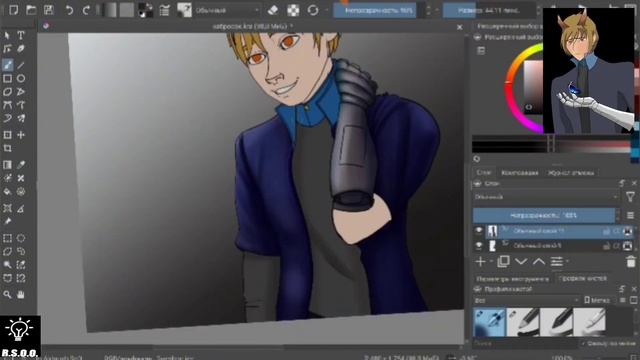Hide the second layer via eye icon
Viewport: 640px width, 360px height.
pos(479,245)
